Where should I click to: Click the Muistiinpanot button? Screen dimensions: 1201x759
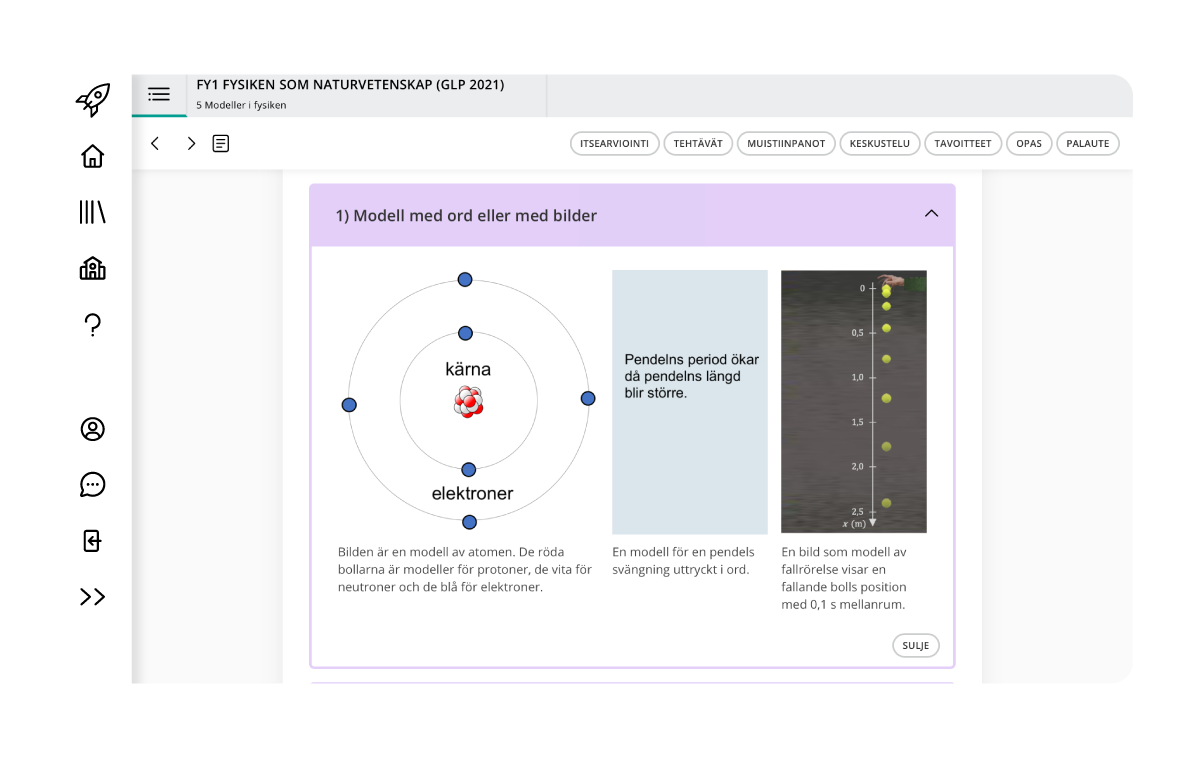(x=786, y=144)
